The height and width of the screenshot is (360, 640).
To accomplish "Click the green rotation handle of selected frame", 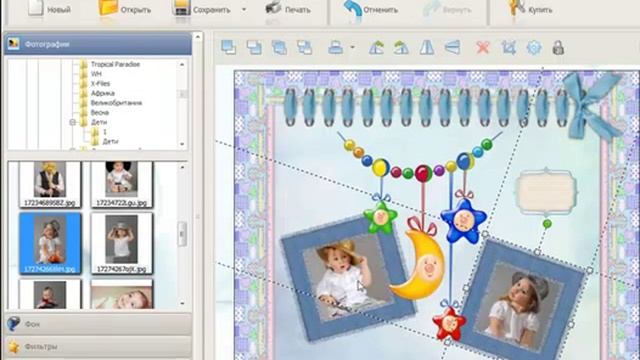I will pos(547,224).
